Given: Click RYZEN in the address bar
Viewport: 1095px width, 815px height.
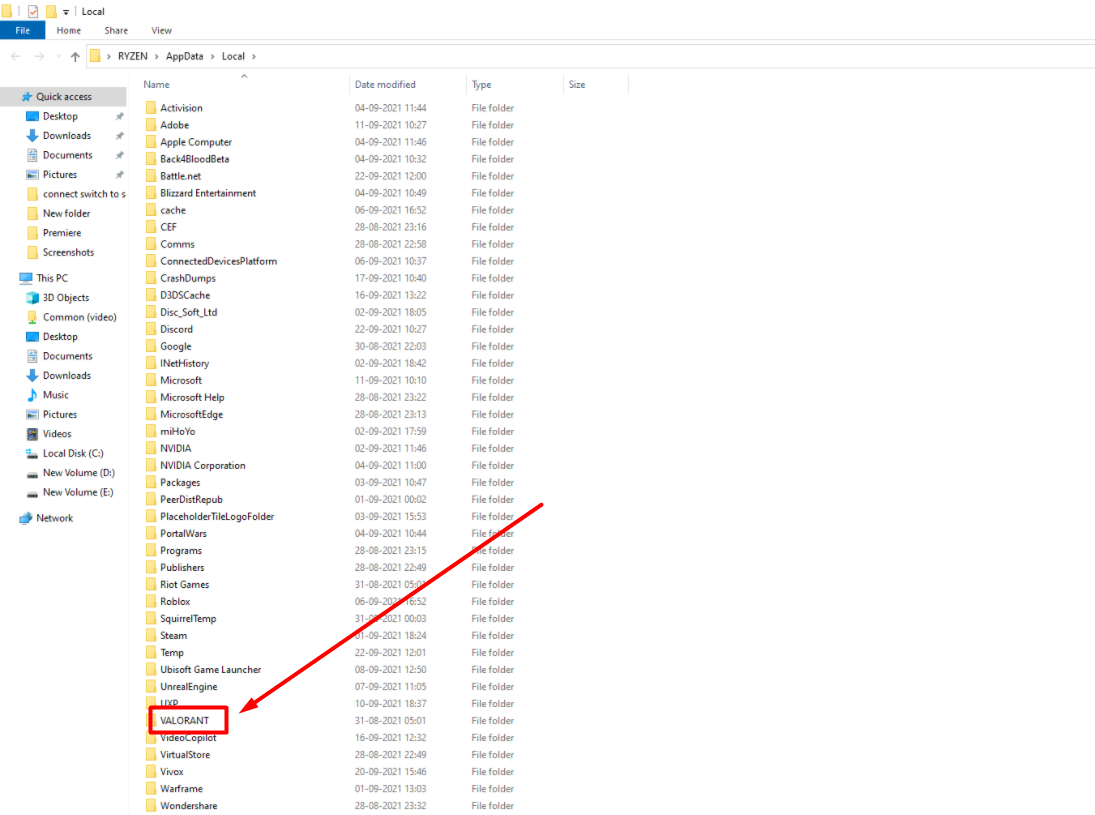Looking at the screenshot, I should coord(133,56).
